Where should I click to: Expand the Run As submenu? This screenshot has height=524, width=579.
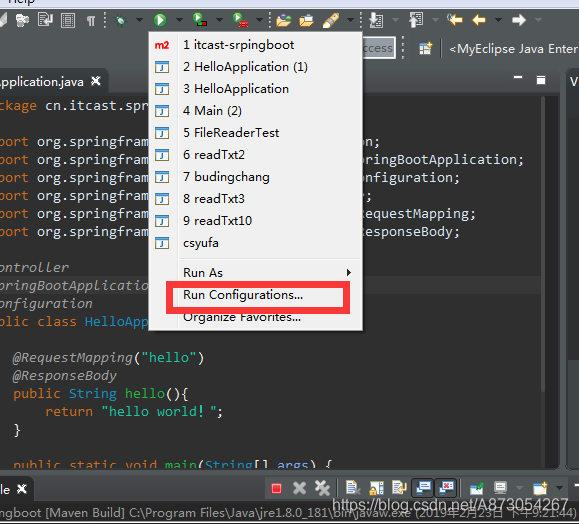point(255,273)
